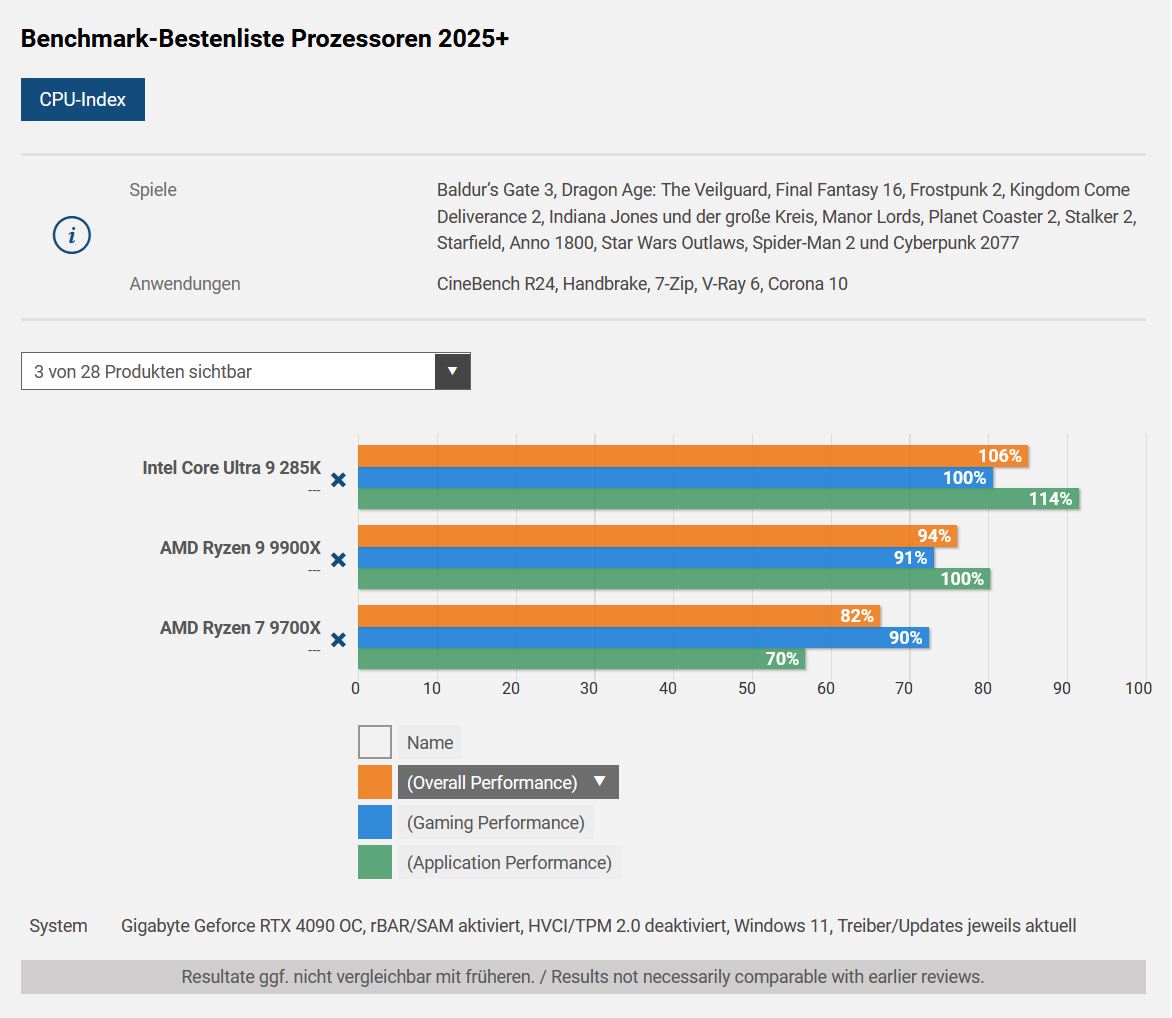This screenshot has height=1018, width=1172.
Task: Click the orange Overall Performance swatch
Action: pyautogui.click(x=374, y=782)
